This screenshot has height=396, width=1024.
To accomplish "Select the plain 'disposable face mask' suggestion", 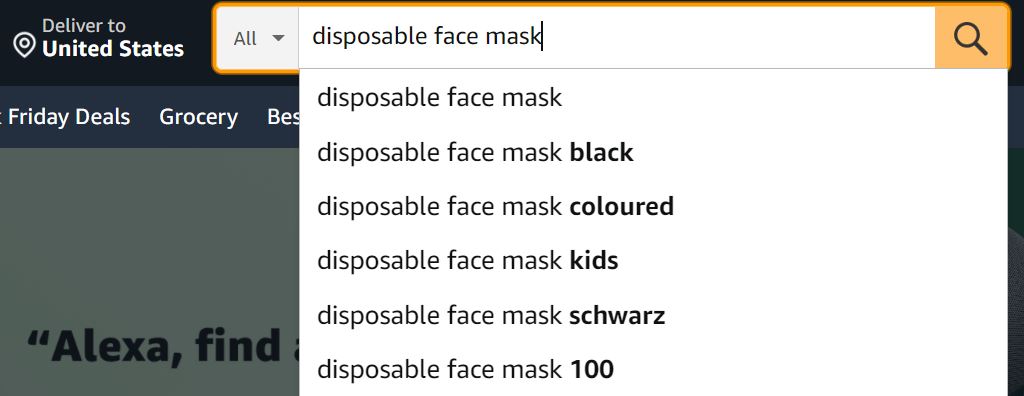I will pyautogui.click(x=653, y=98).
